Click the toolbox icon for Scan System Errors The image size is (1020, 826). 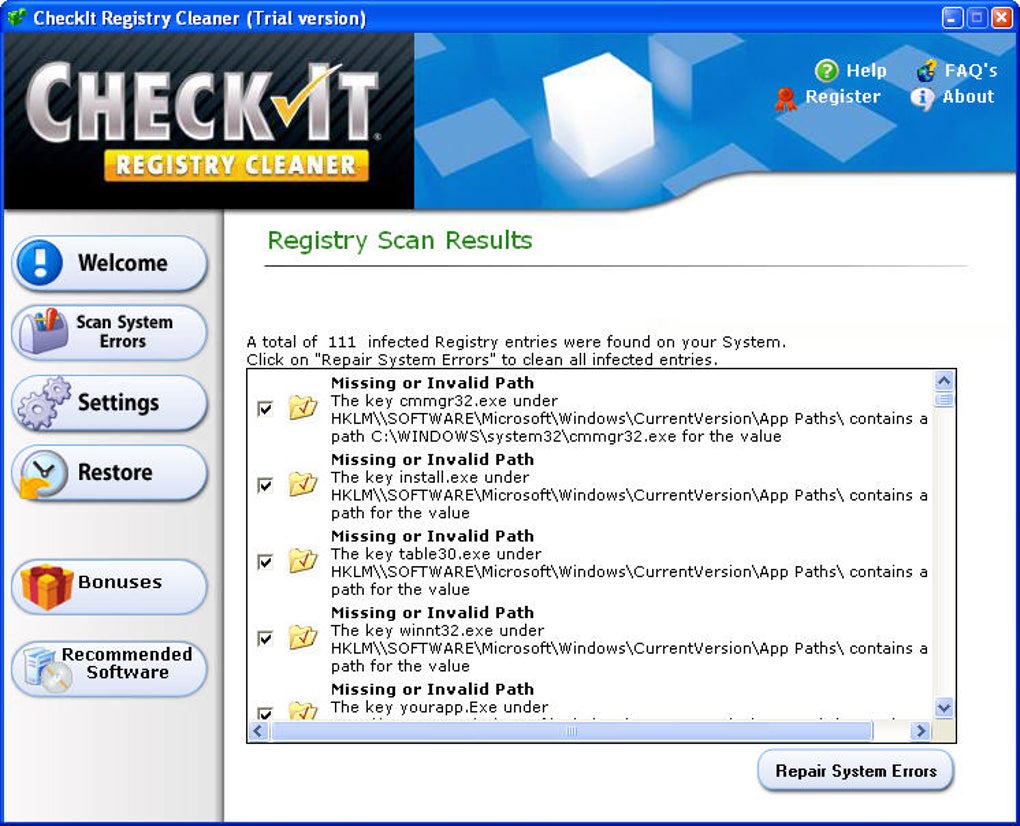[x=44, y=331]
